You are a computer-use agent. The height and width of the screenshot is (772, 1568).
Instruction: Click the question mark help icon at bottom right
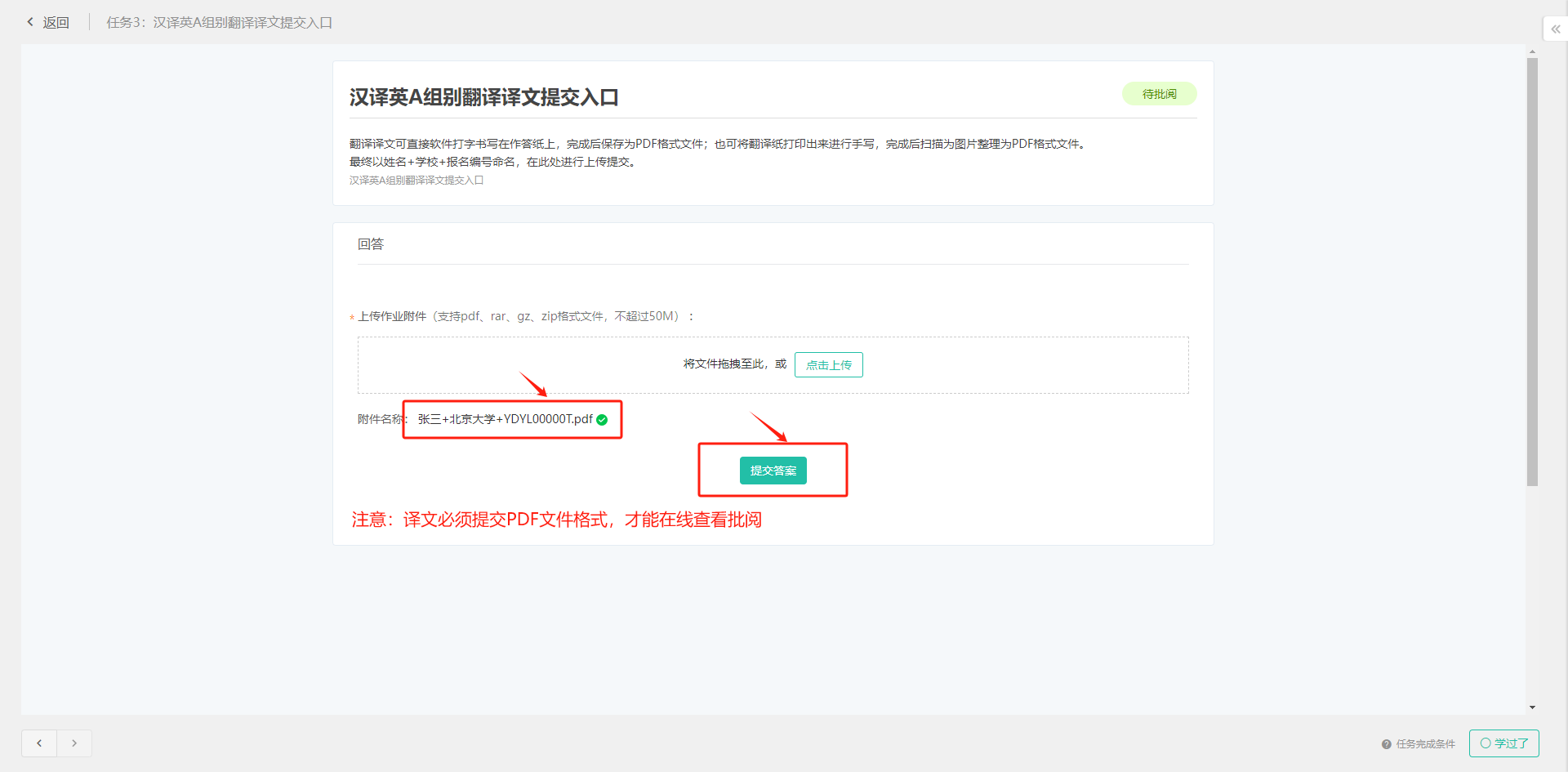point(1386,744)
